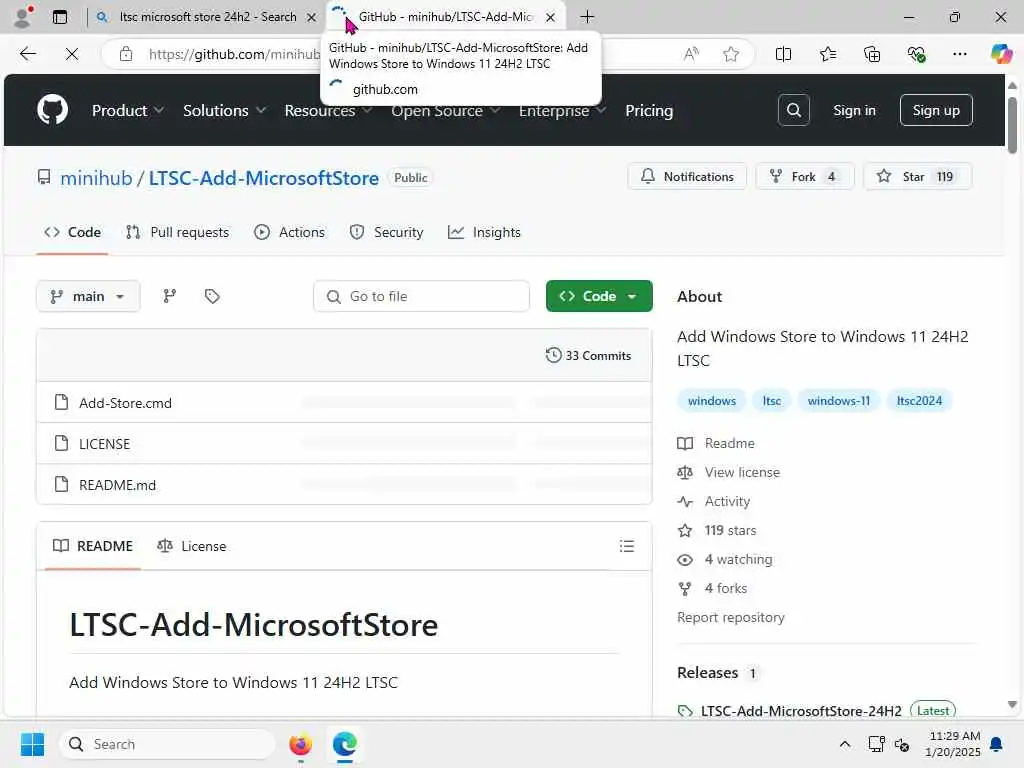The width and height of the screenshot is (1024, 768).
Task: Click the GitHub search magnifier button
Action: coord(793,110)
